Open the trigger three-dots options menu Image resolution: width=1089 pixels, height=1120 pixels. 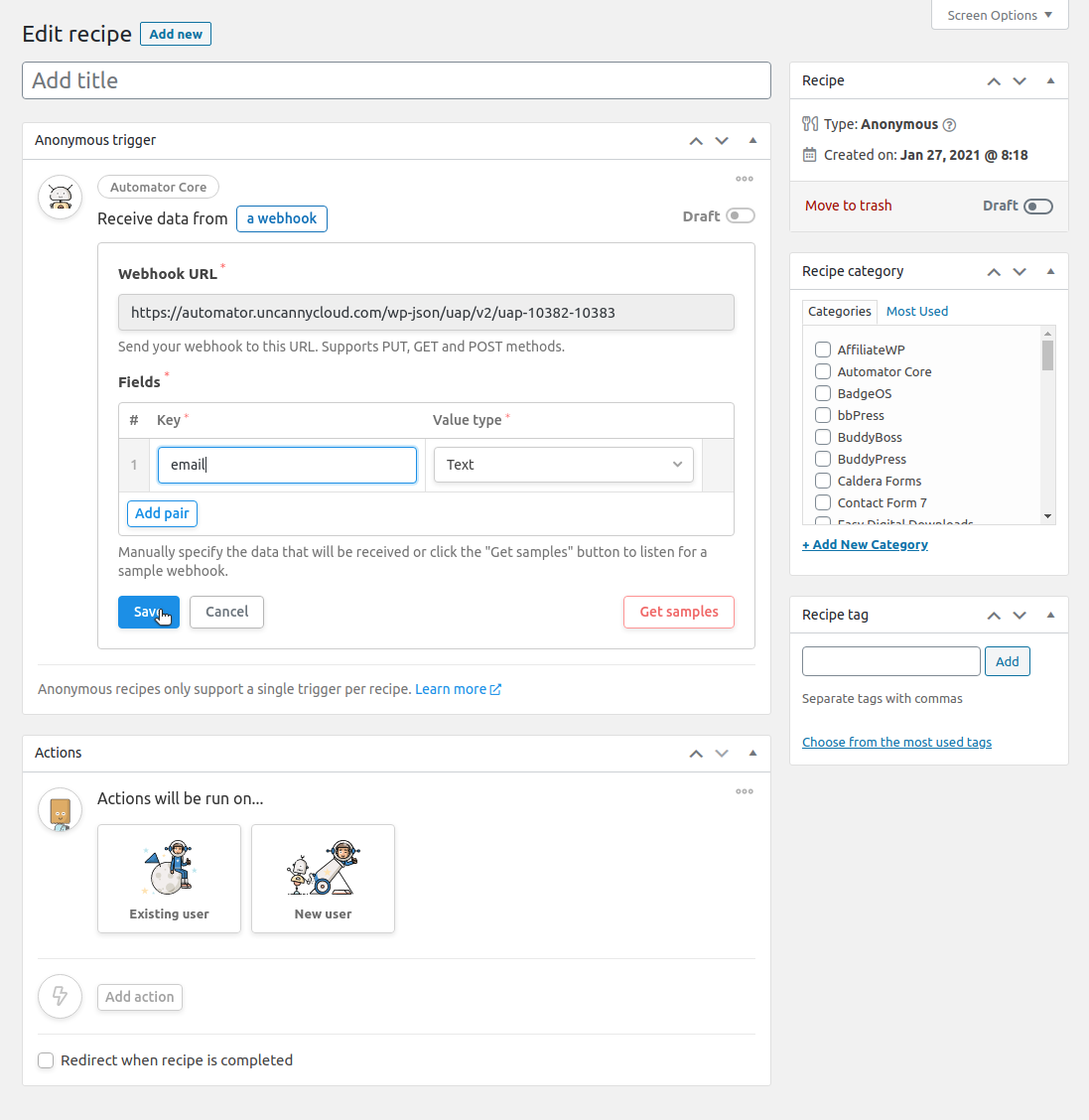(x=745, y=179)
